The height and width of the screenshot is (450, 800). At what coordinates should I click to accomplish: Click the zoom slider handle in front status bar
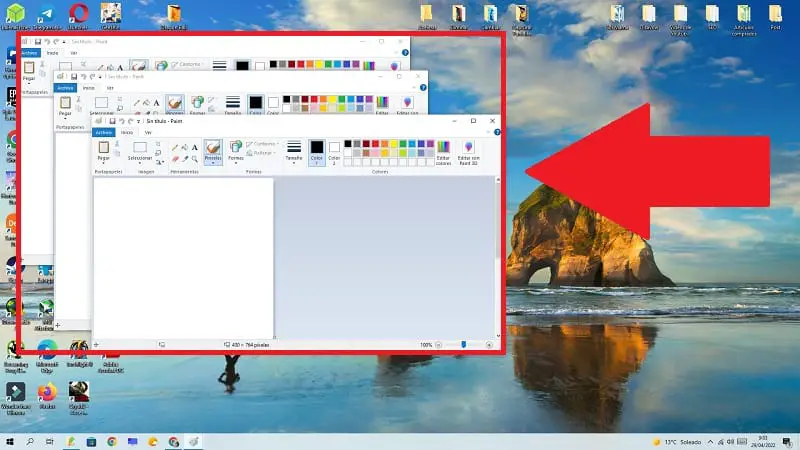(x=463, y=345)
